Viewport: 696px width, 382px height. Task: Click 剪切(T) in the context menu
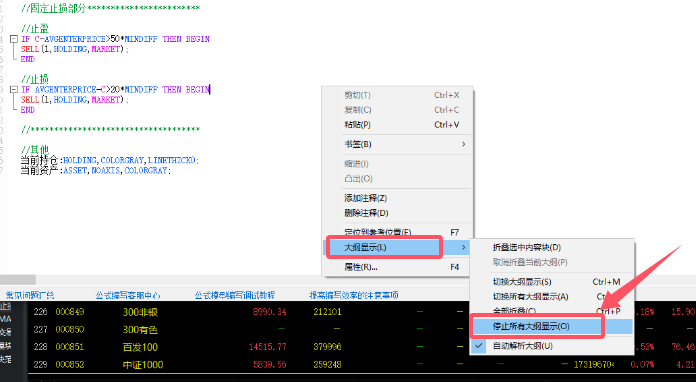(x=398, y=95)
